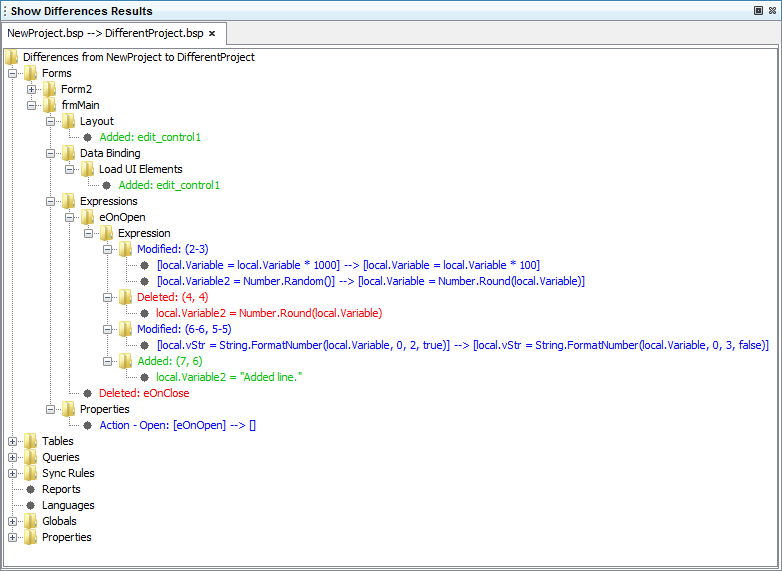This screenshot has height=571, width=782.
Task: Click the Sync Rules folder icon
Action: pyautogui.click(x=30, y=473)
